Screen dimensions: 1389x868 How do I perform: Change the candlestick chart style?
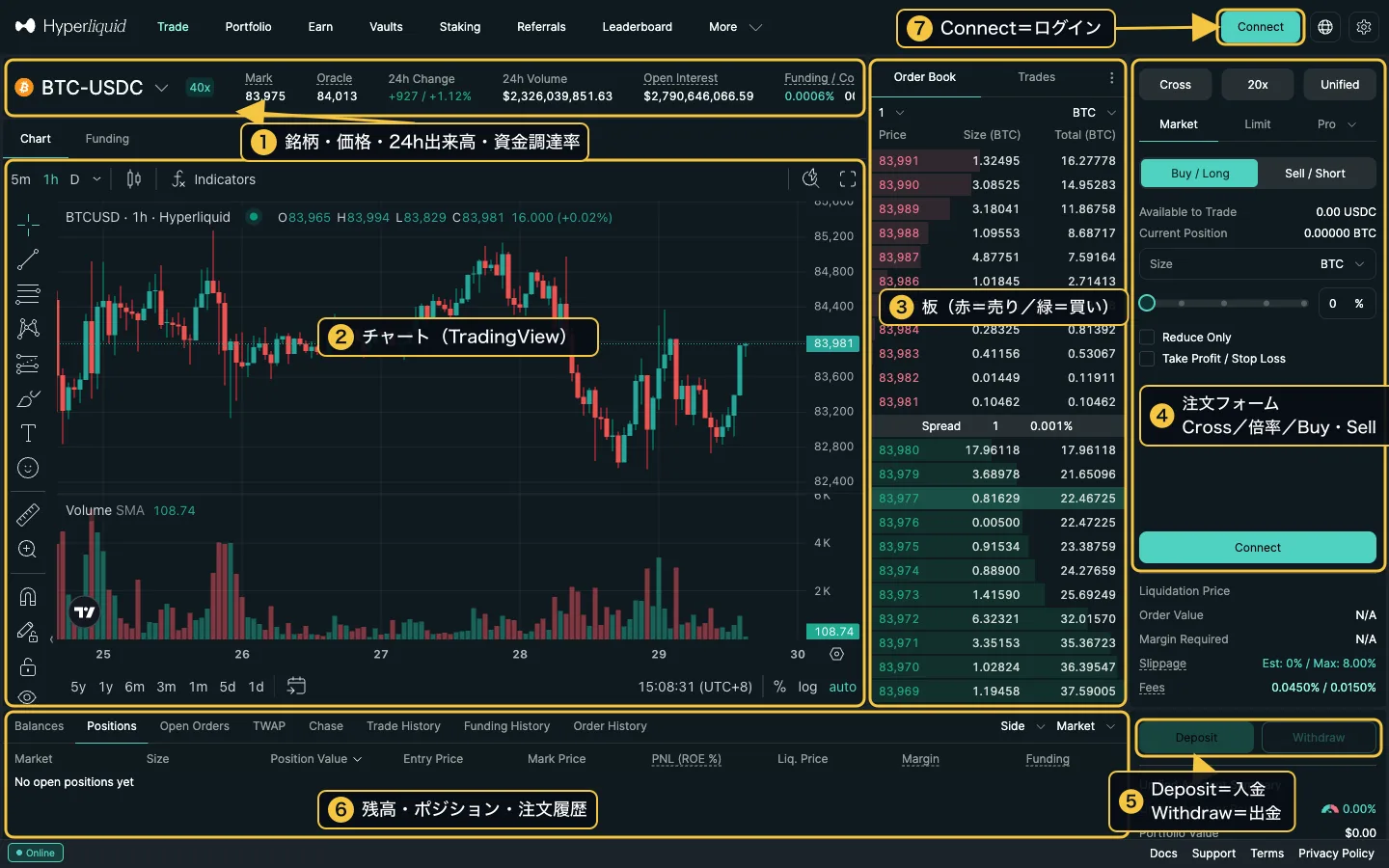tap(134, 179)
